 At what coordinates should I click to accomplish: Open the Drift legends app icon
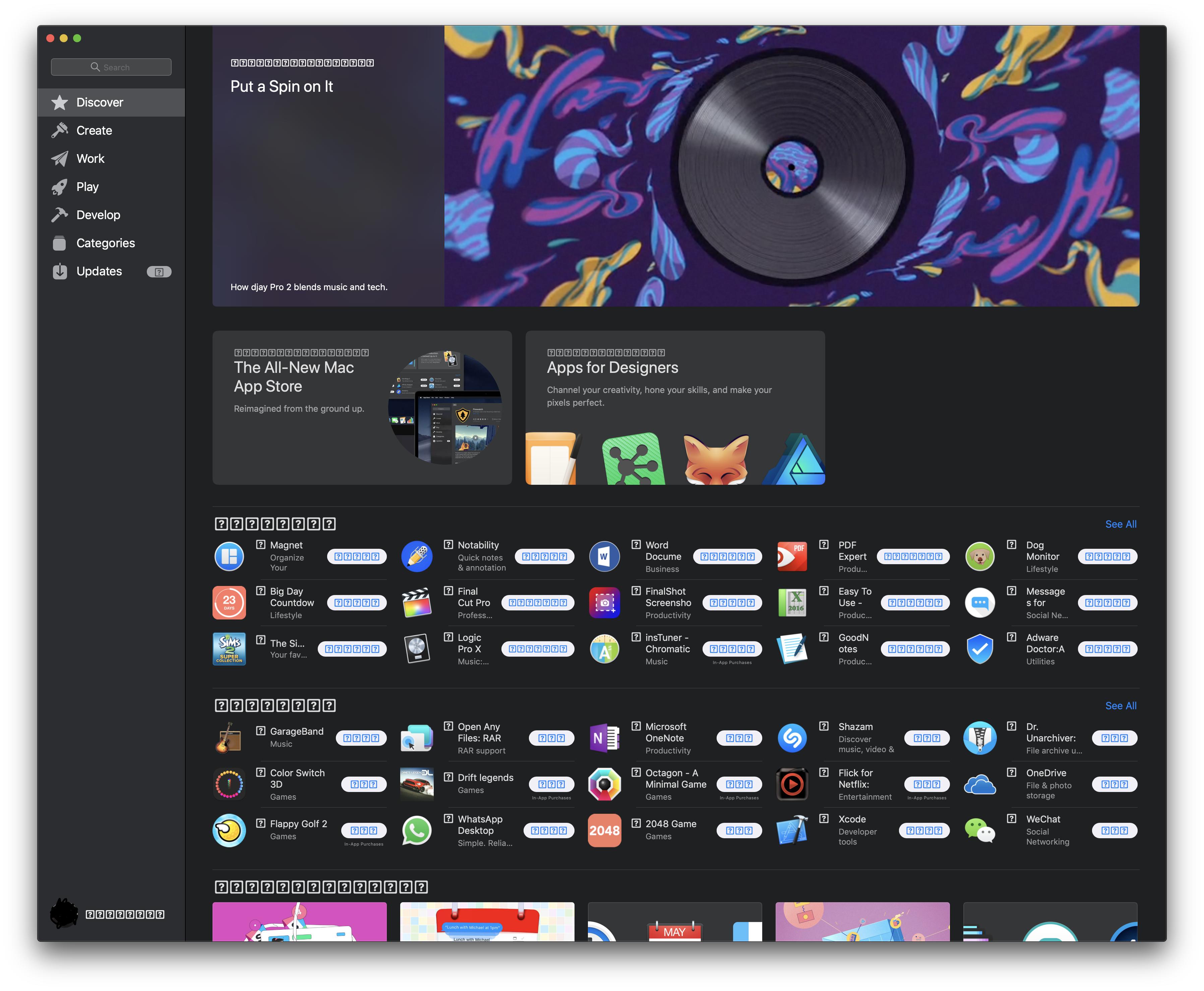[x=417, y=784]
